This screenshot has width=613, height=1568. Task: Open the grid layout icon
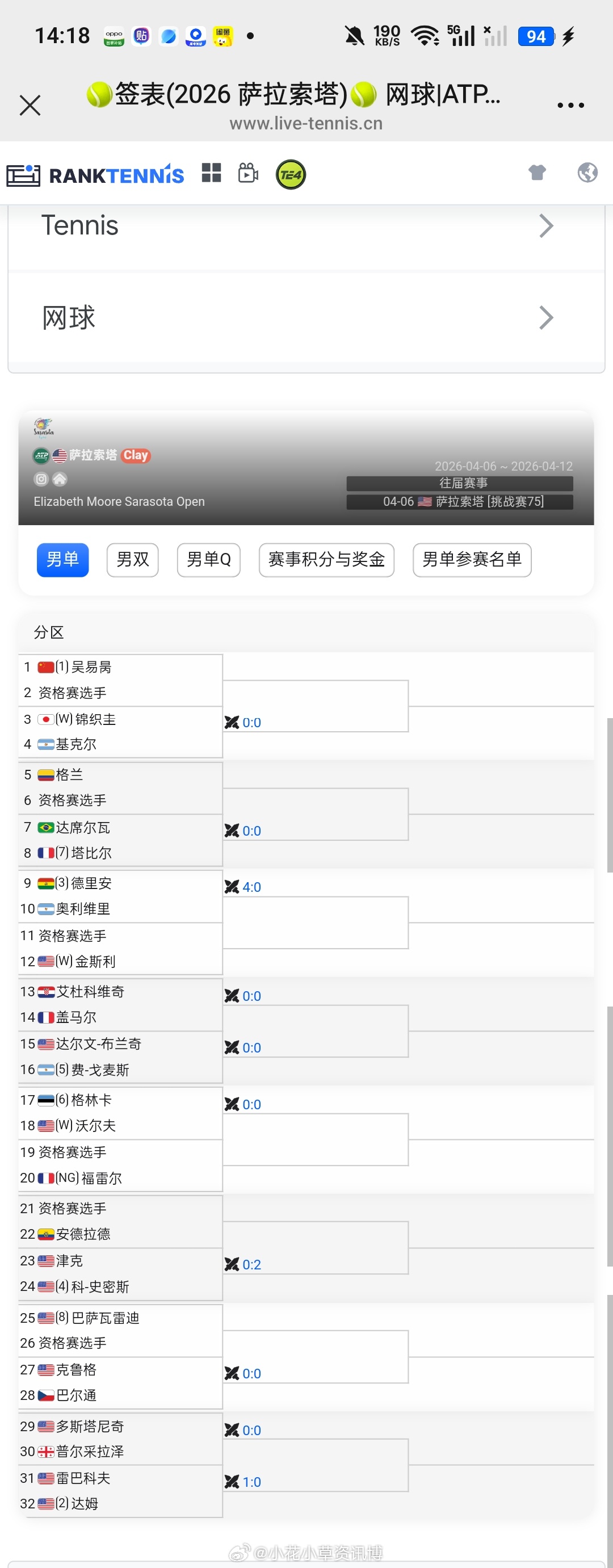click(x=211, y=173)
